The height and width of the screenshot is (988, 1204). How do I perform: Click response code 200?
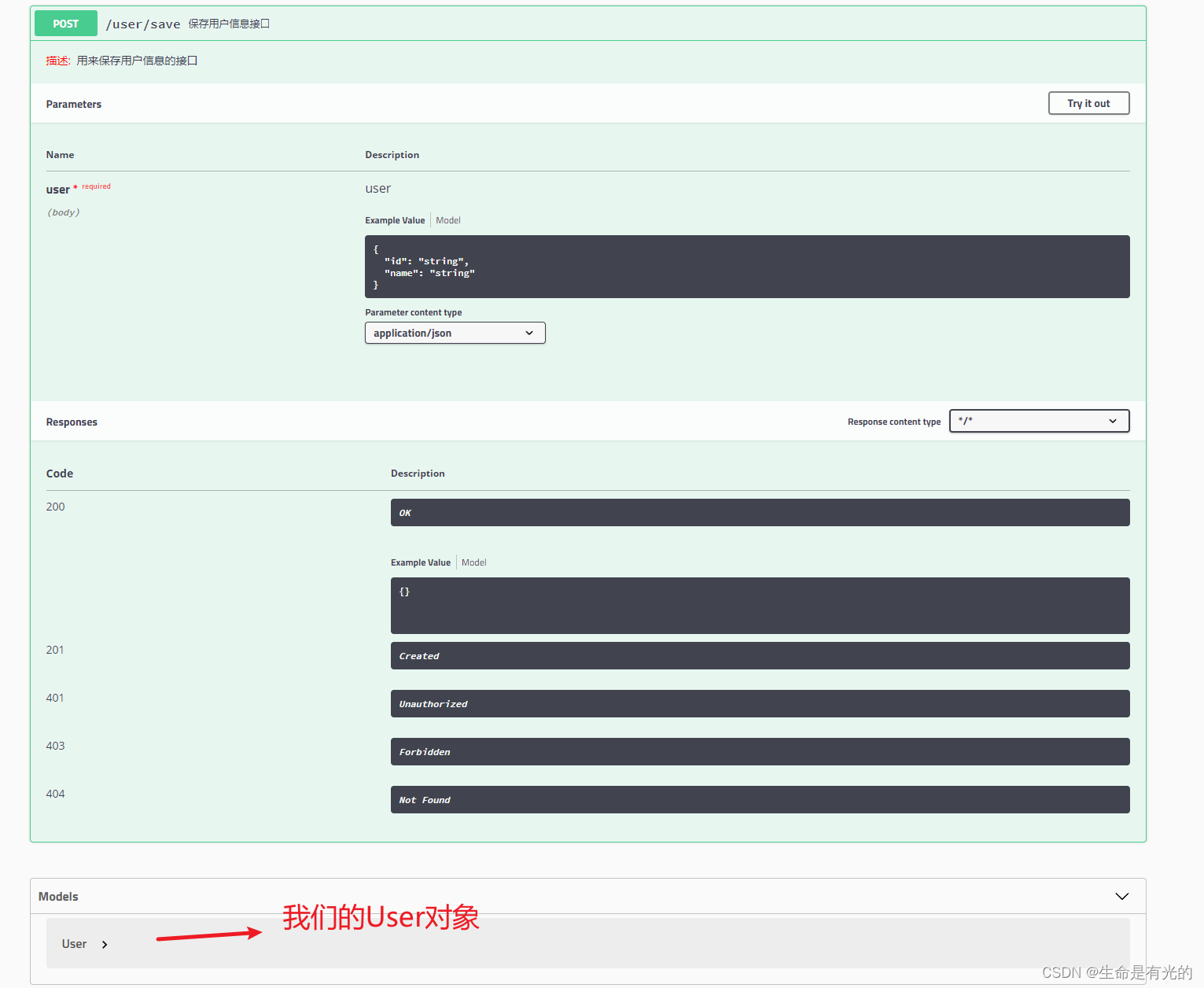click(55, 507)
